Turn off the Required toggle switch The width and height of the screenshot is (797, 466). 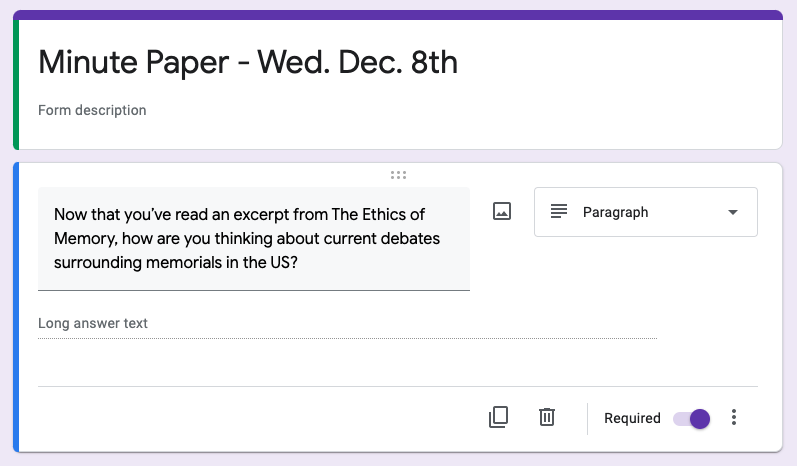pyautogui.click(x=691, y=419)
